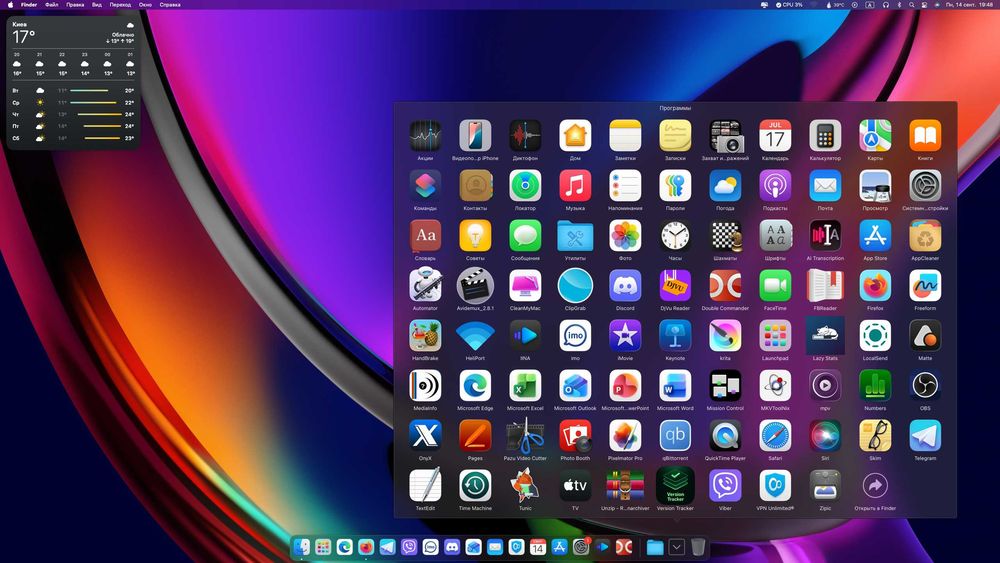Screen dimensions: 1000x563
Task: Launch the AI Transcription app
Action: 825,235
